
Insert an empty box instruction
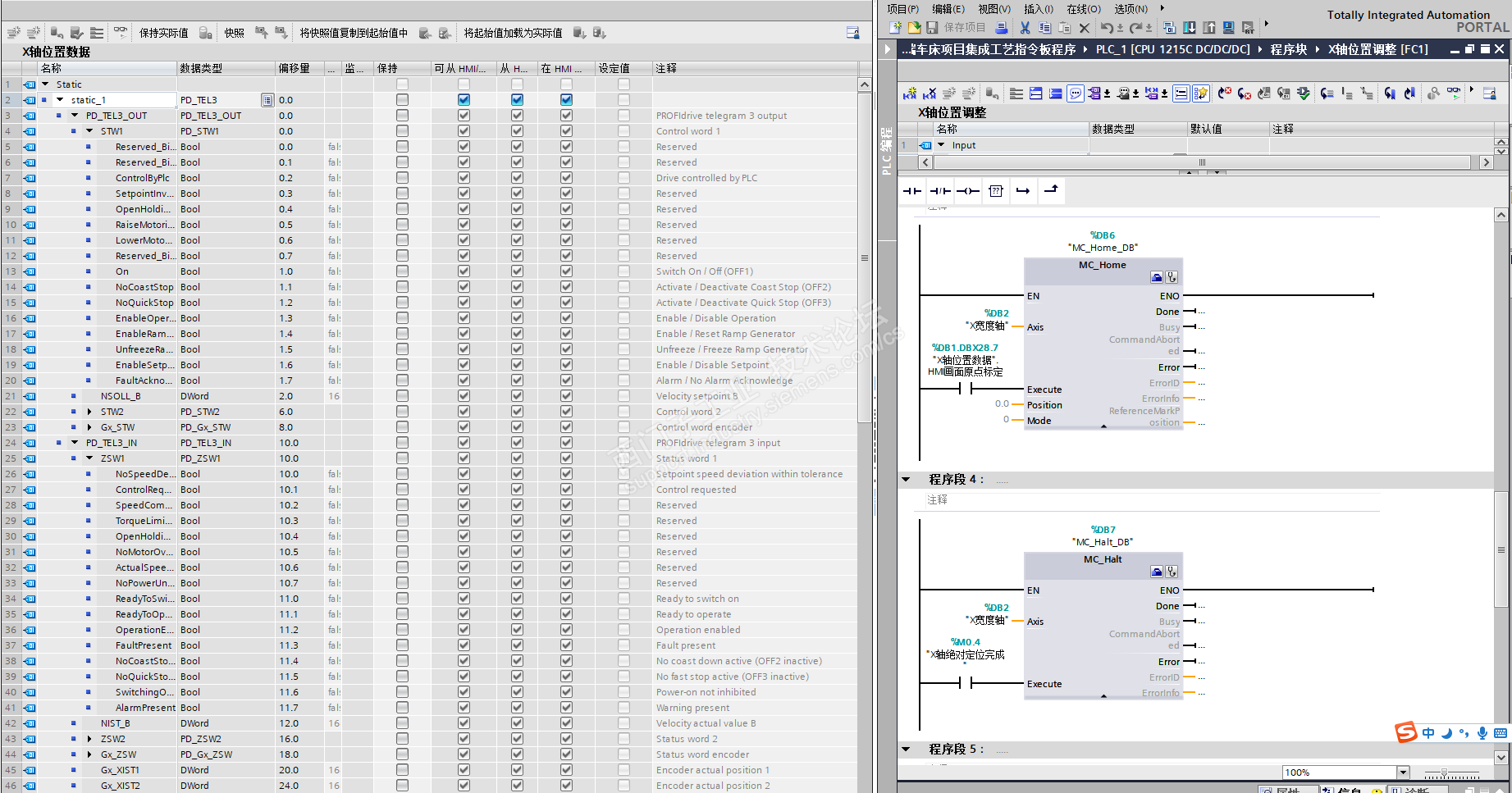[x=996, y=191]
